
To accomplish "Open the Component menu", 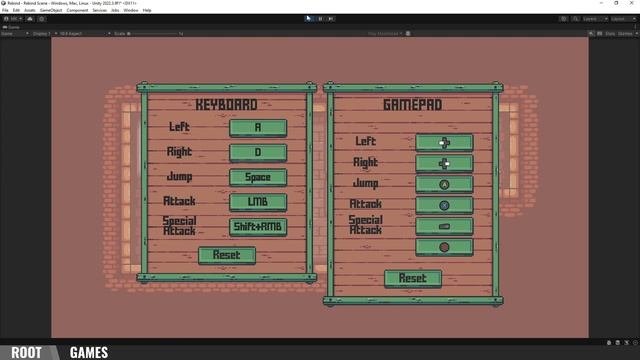I will coord(77,10).
